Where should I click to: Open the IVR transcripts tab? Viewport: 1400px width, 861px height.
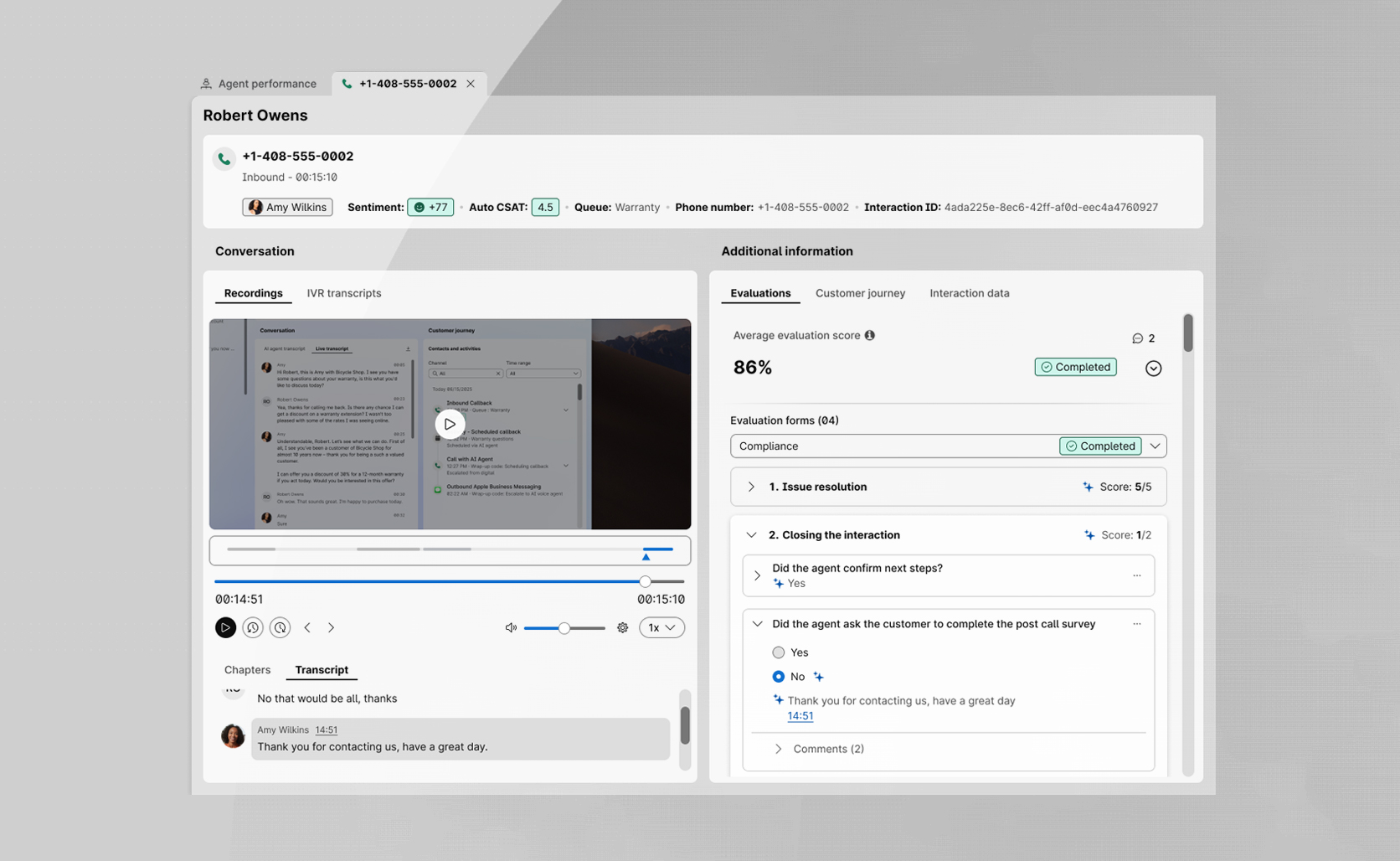(343, 293)
